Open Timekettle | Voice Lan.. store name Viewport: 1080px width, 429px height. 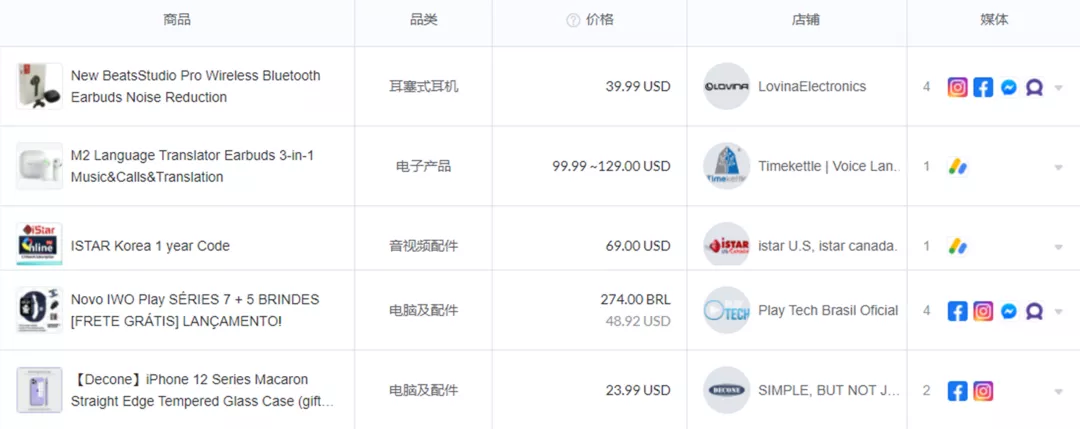point(829,166)
